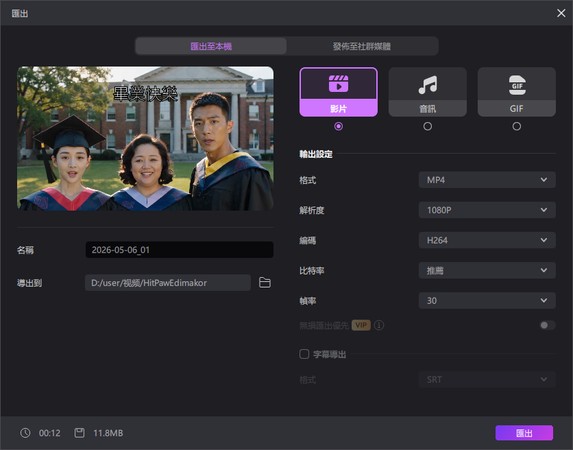573x450 pixels.
Task: Select the radio button under GIF
Action: click(517, 126)
